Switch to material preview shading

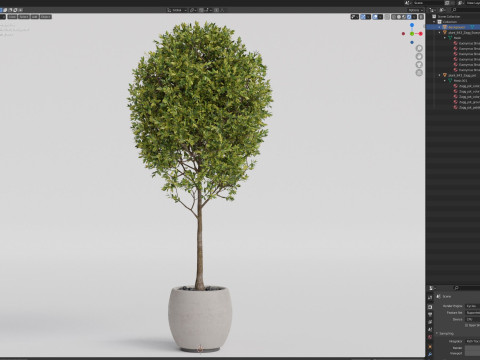click(x=404, y=17)
